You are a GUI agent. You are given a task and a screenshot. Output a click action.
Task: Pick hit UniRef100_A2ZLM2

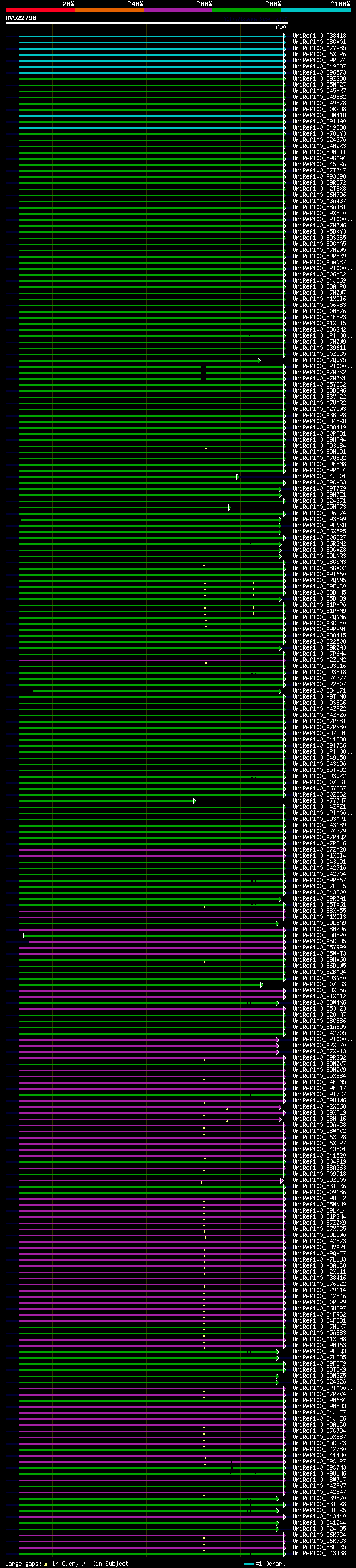tap(319, 660)
